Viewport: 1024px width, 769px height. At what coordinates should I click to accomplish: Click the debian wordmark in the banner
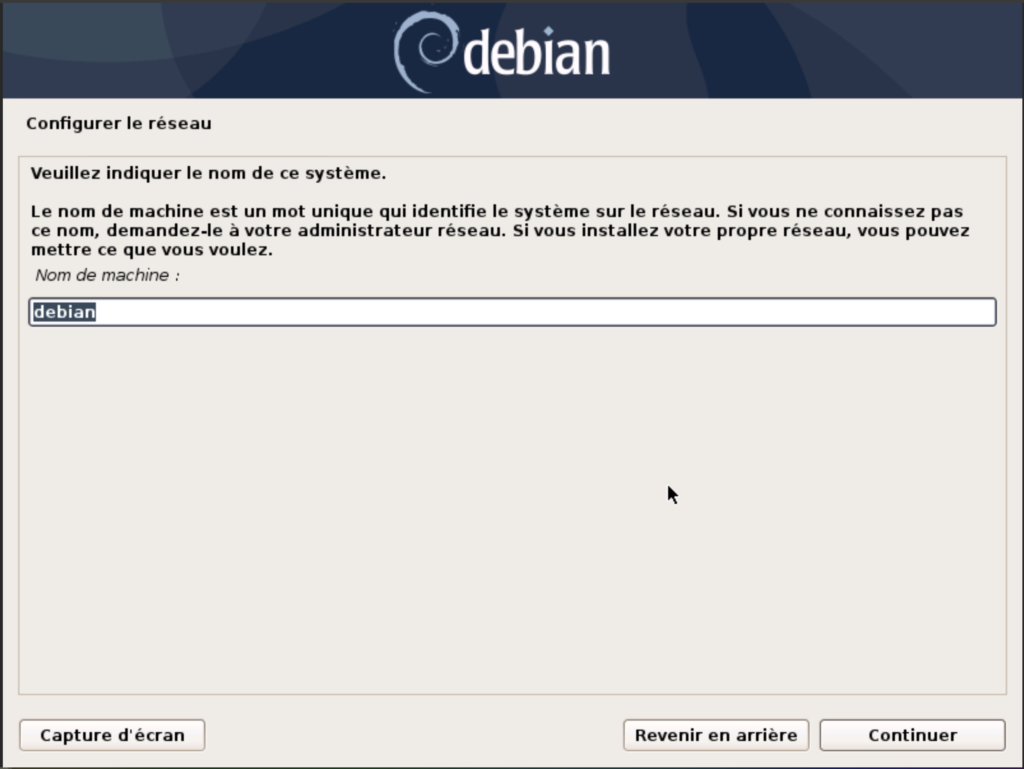click(536, 53)
